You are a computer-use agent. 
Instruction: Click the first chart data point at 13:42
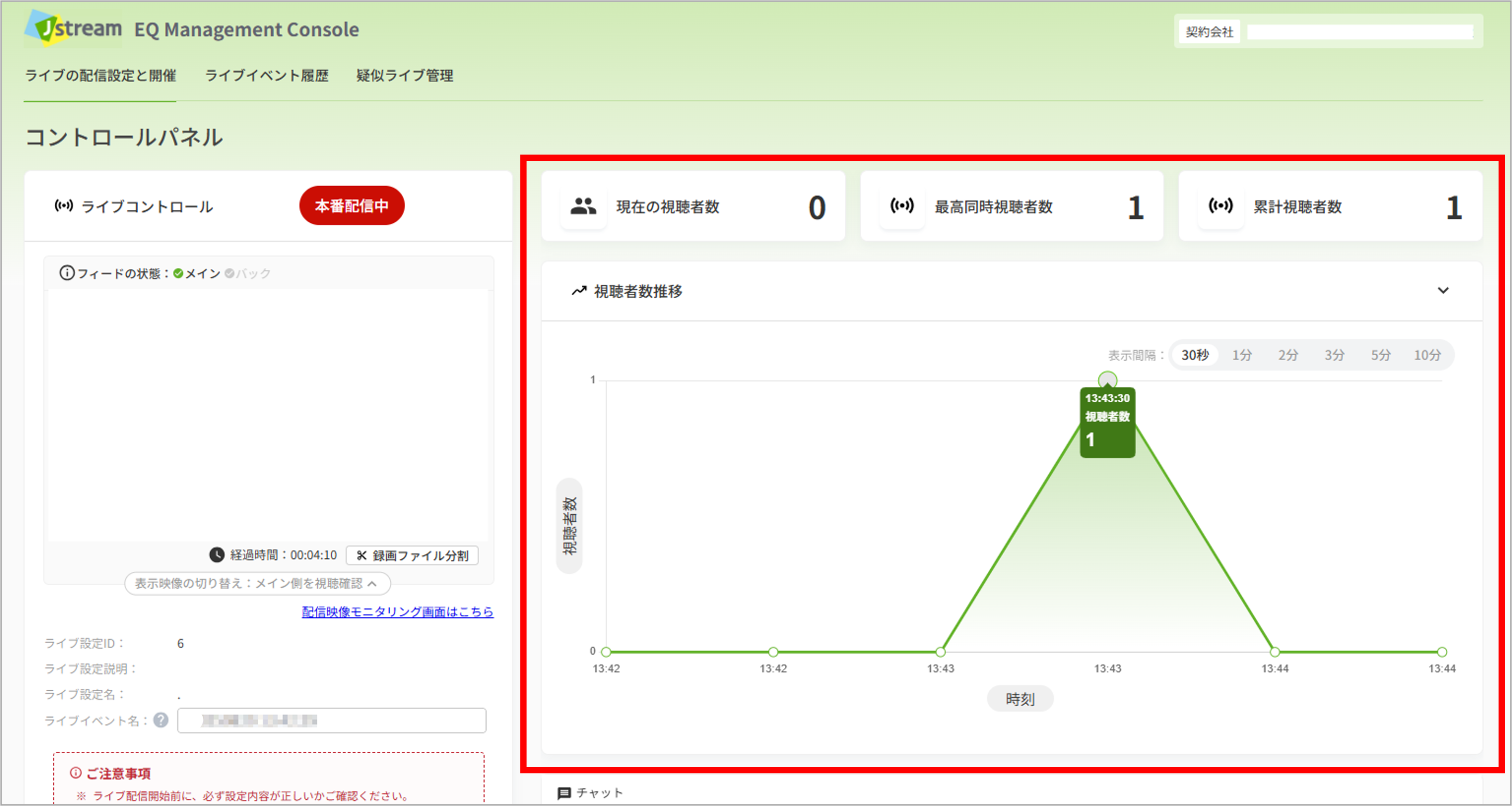[606, 651]
